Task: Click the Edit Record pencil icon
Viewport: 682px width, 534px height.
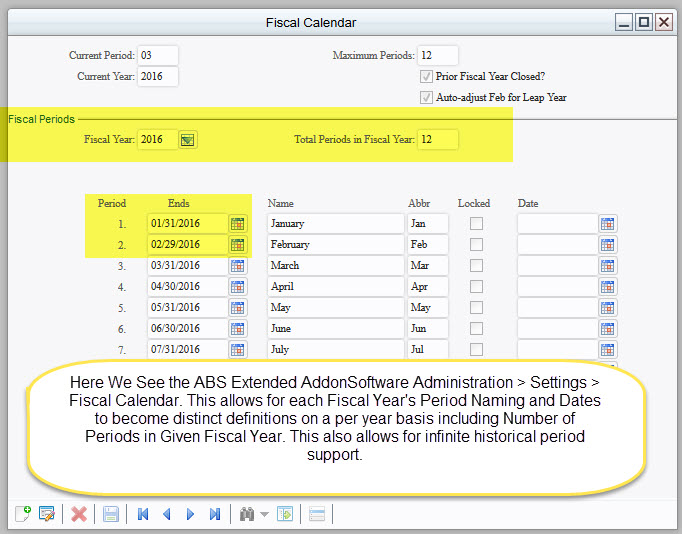Action: click(46, 514)
